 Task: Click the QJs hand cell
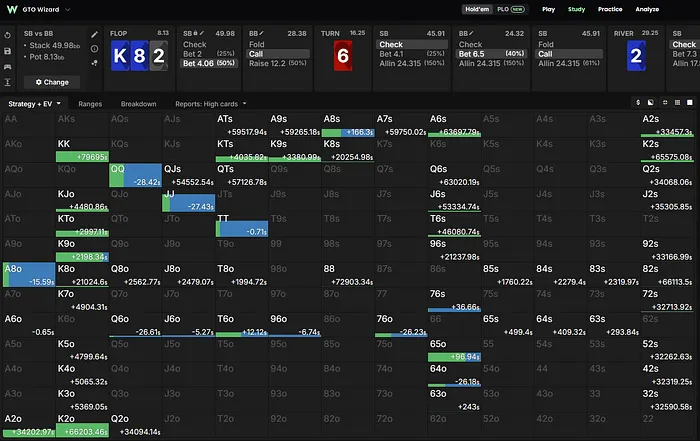click(188, 175)
